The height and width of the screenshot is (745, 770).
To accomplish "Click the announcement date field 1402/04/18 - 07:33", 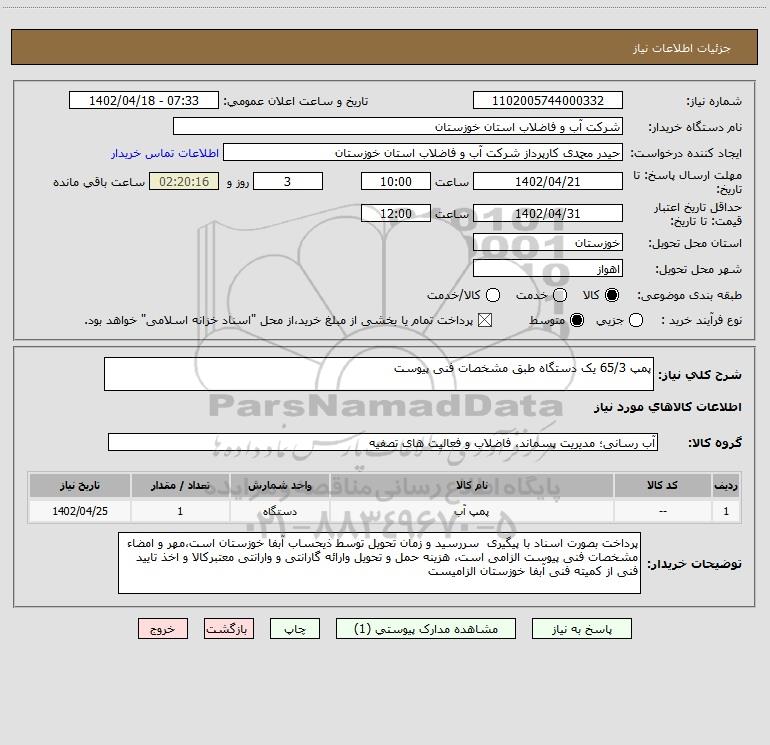I will tap(144, 100).
